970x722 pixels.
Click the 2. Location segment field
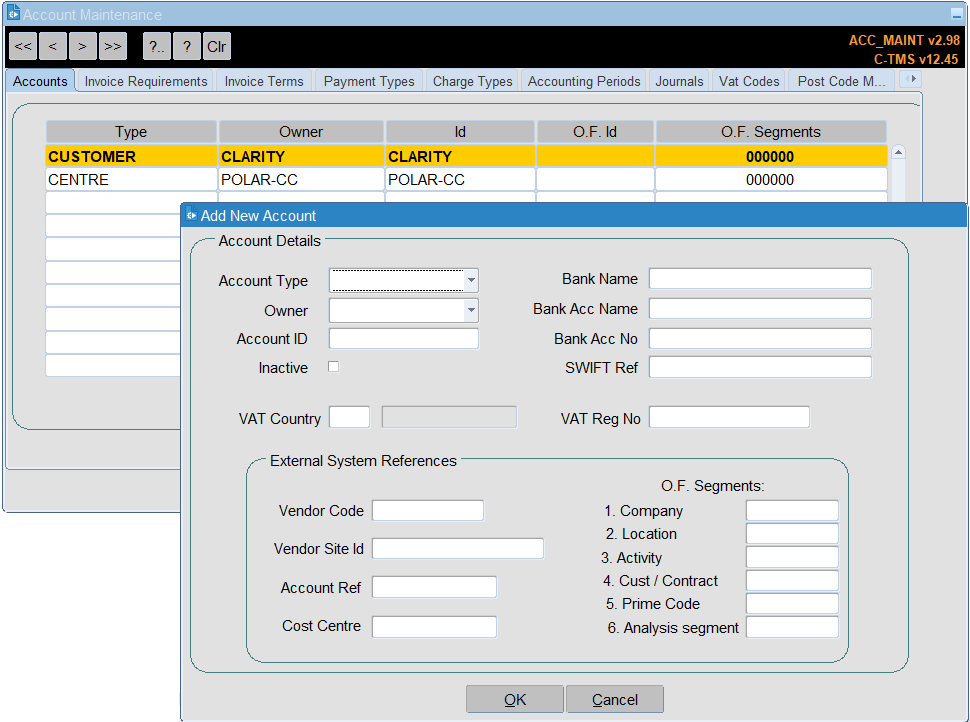pos(792,533)
